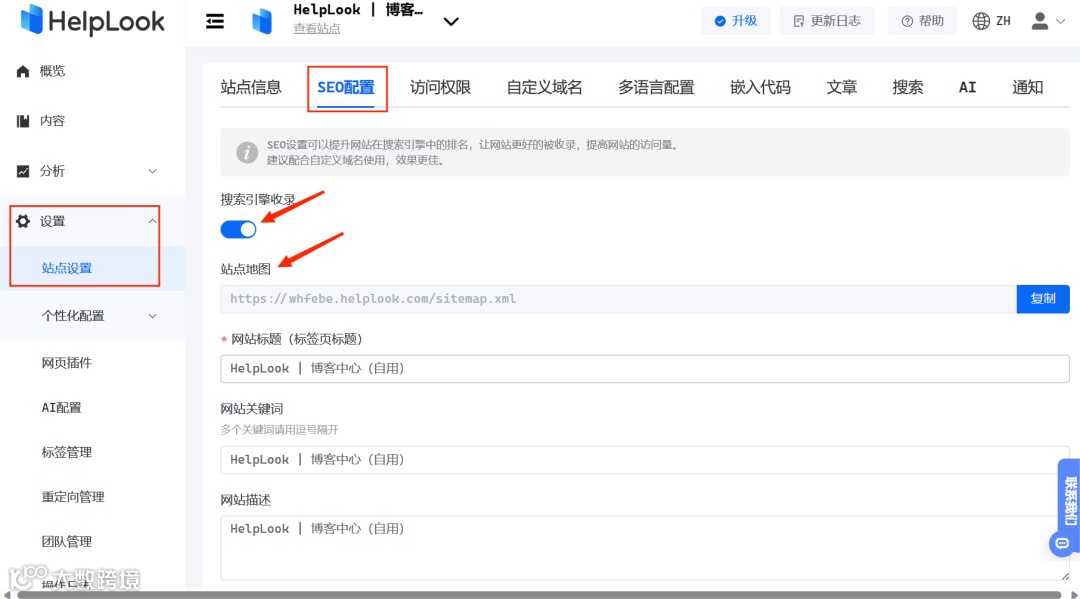
Task: Switch to the AI tab
Action: point(967,87)
